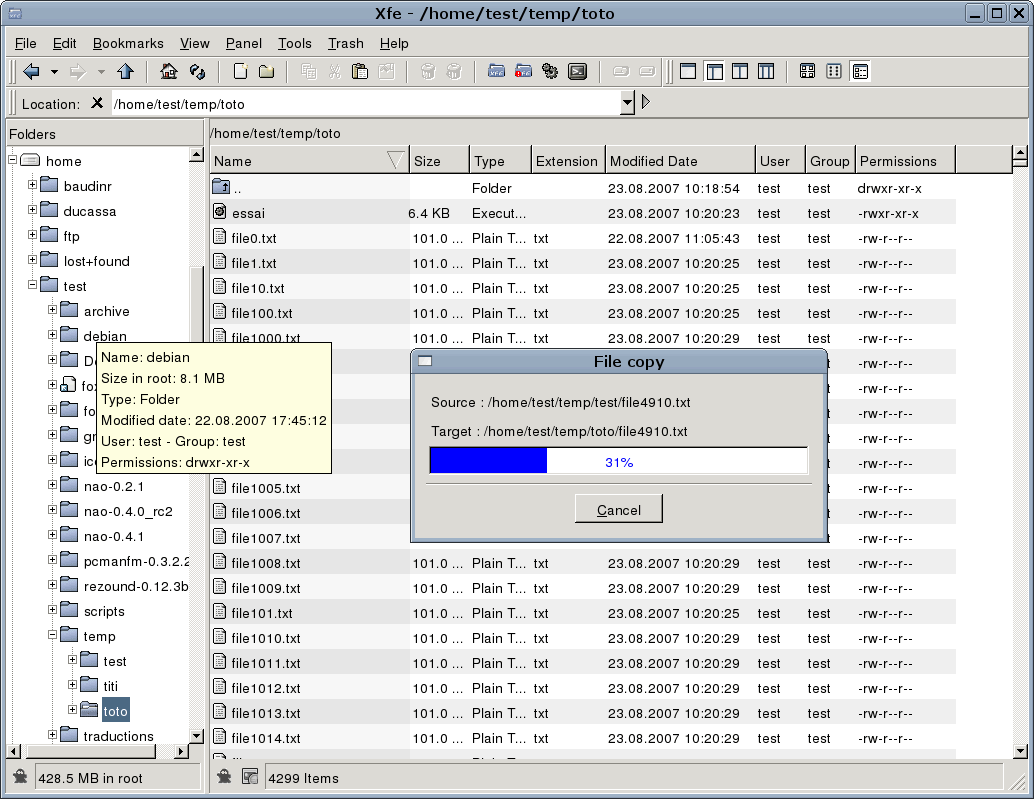Collapse the temp folder in the tree

tap(51, 635)
